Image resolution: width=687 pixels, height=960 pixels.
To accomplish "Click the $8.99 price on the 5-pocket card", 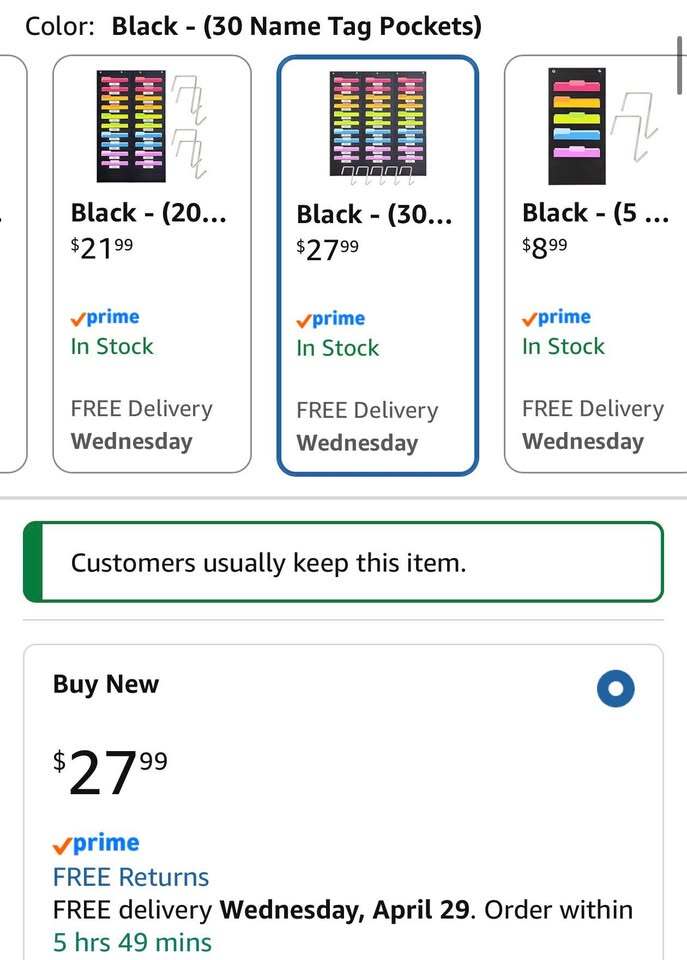I will [544, 247].
